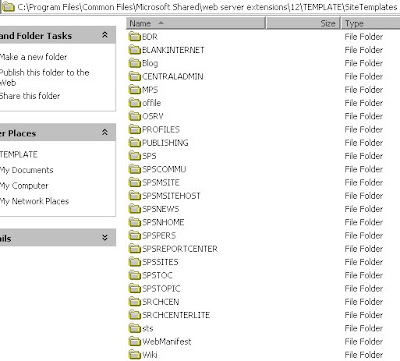Viewport: 400px width, 361px height.
Task: Select the WebManifest folder name
Action: pos(167,342)
